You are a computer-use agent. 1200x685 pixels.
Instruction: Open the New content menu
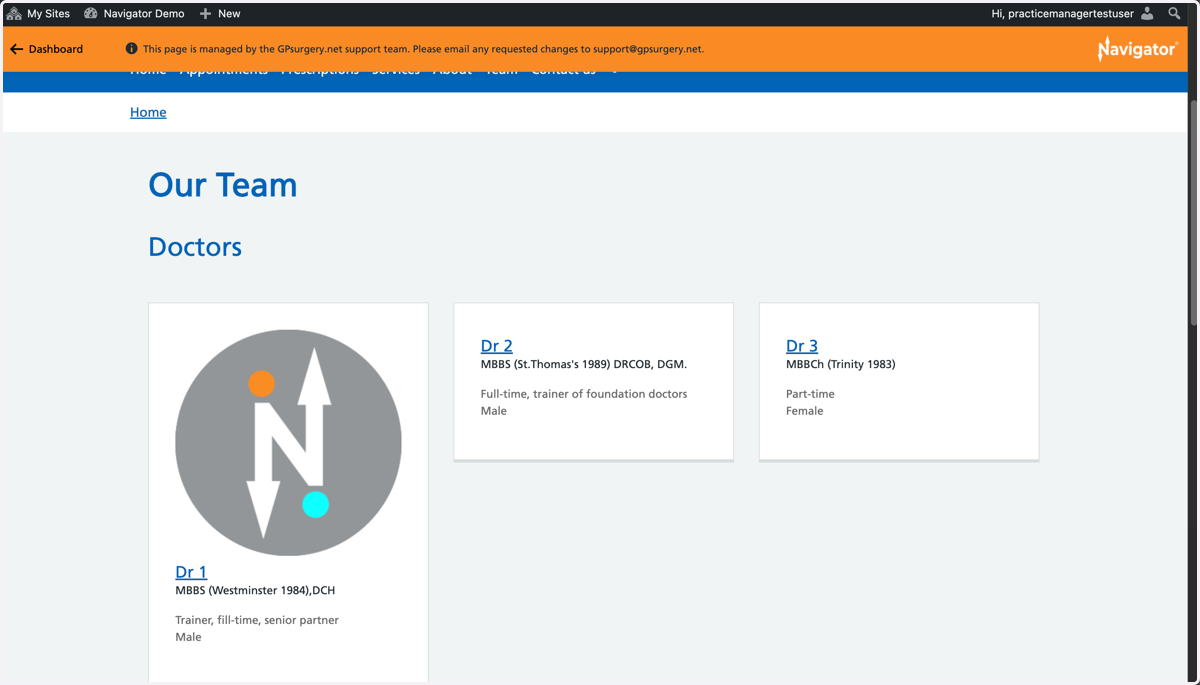(220, 14)
